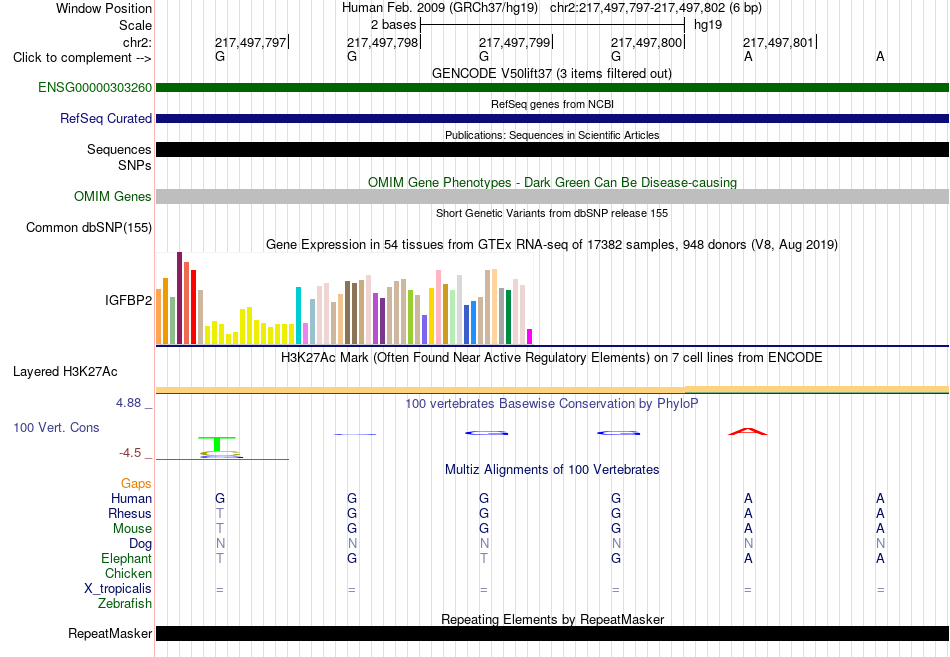
Task: Select the Chicken species row label
Action: coord(128,573)
